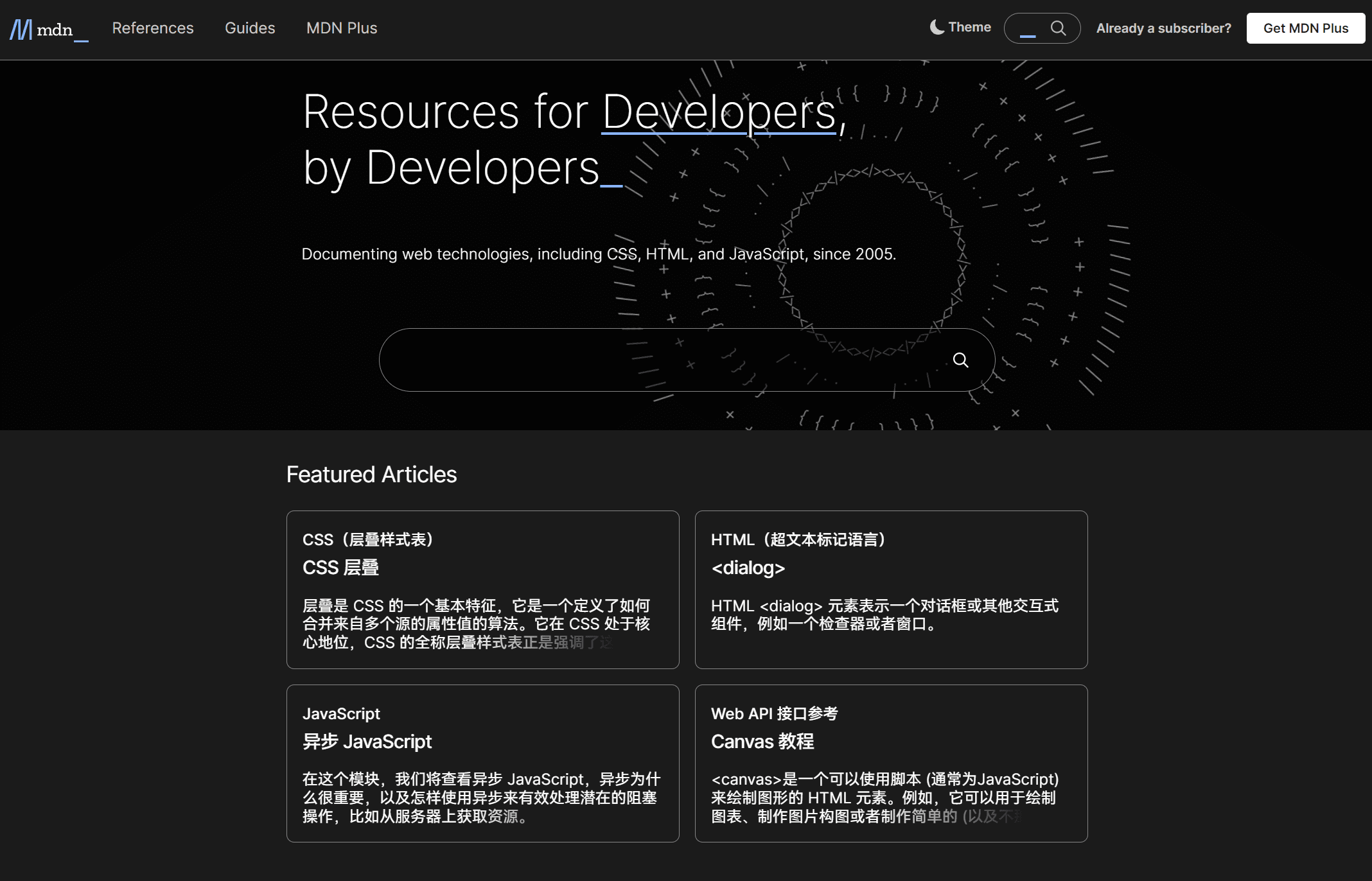Click the 'CSS（层叠样式表）' category label
Image resolution: width=1372 pixels, height=881 pixels.
coord(367,539)
